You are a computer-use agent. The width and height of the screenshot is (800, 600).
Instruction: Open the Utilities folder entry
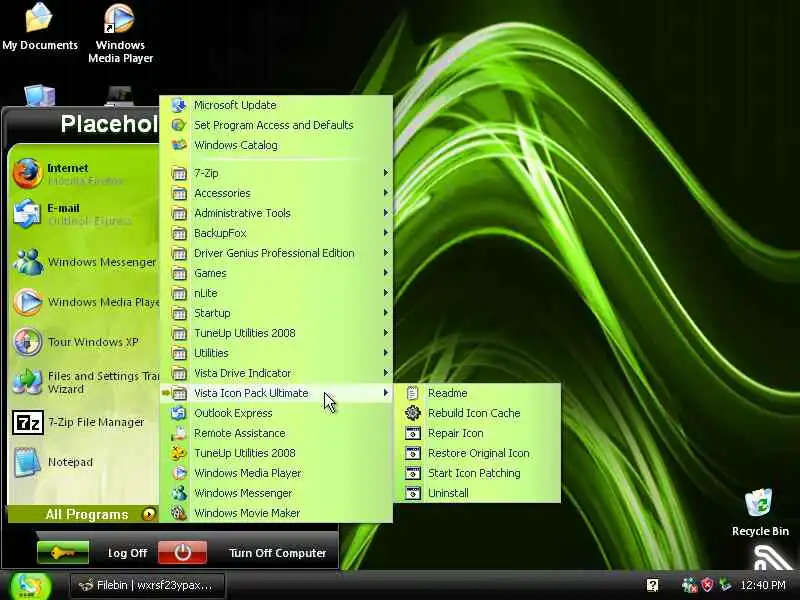(276, 353)
